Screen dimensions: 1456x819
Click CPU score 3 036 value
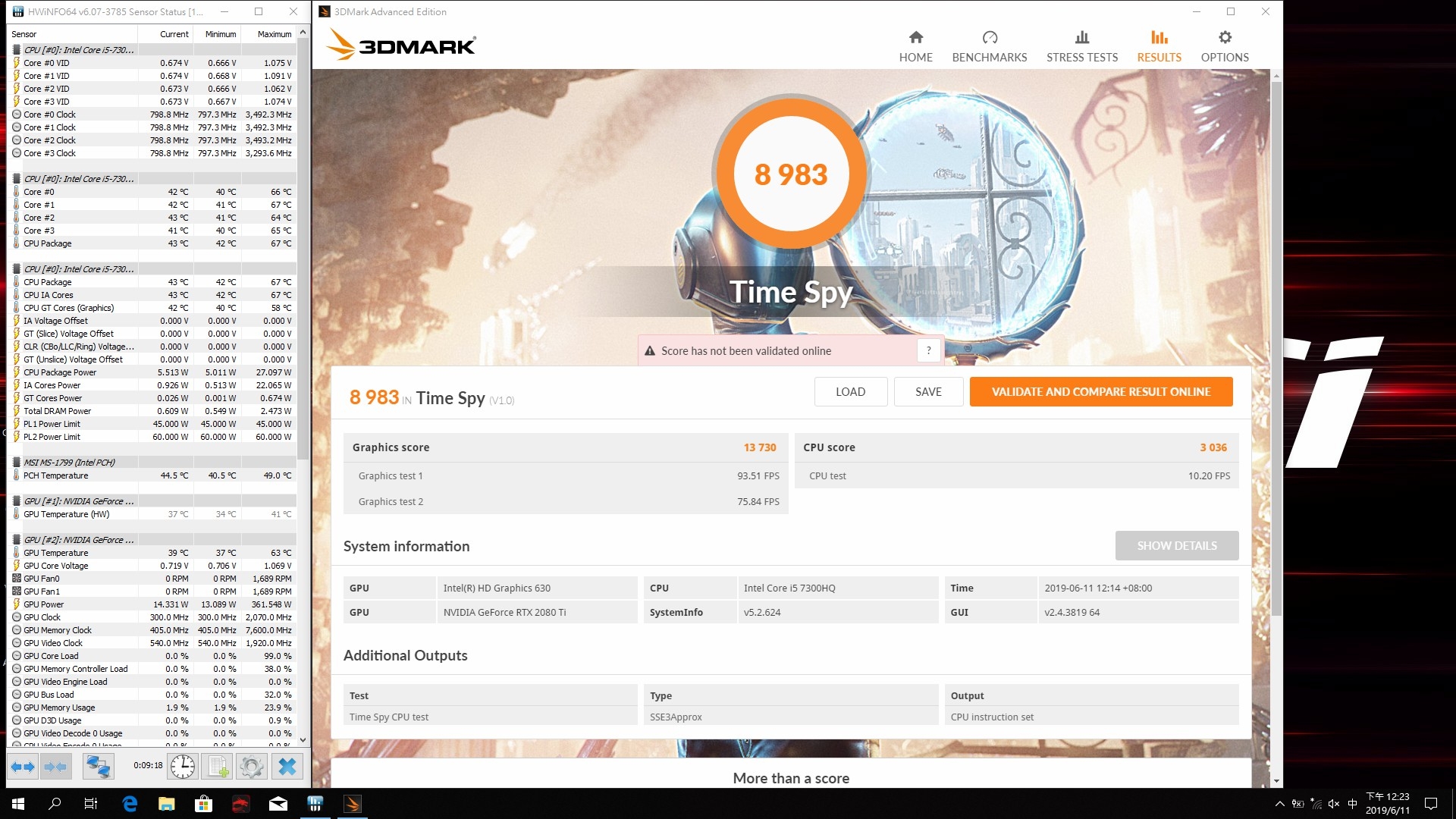(x=1213, y=447)
